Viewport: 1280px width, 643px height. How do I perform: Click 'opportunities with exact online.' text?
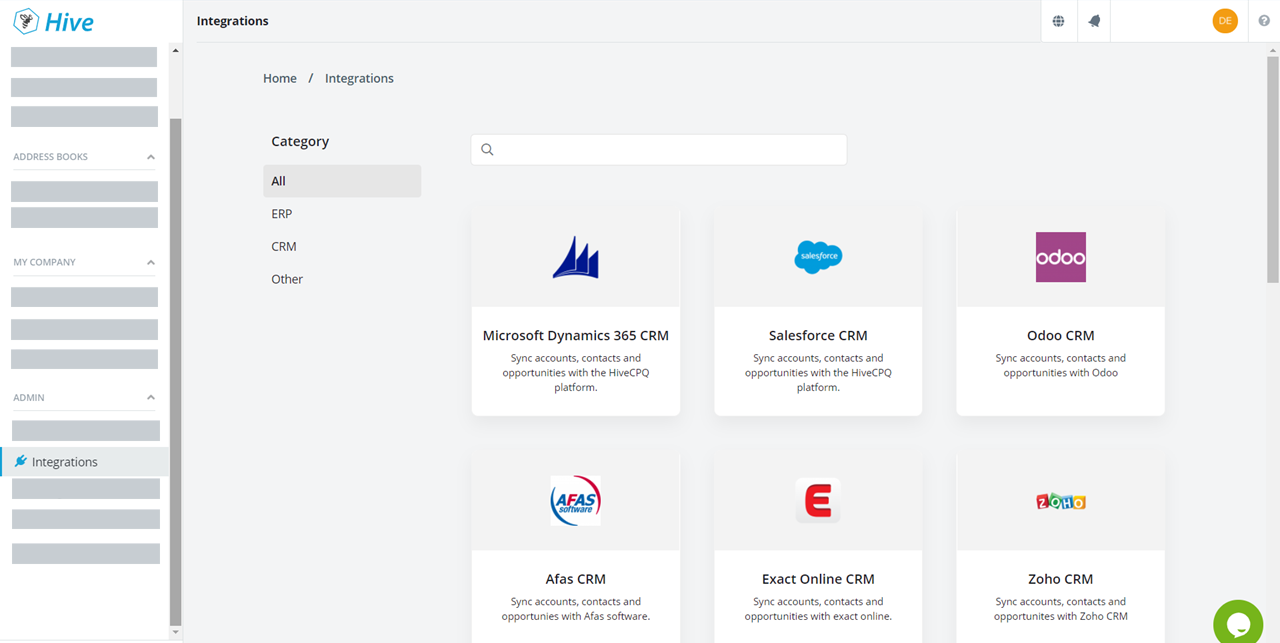[818, 616]
